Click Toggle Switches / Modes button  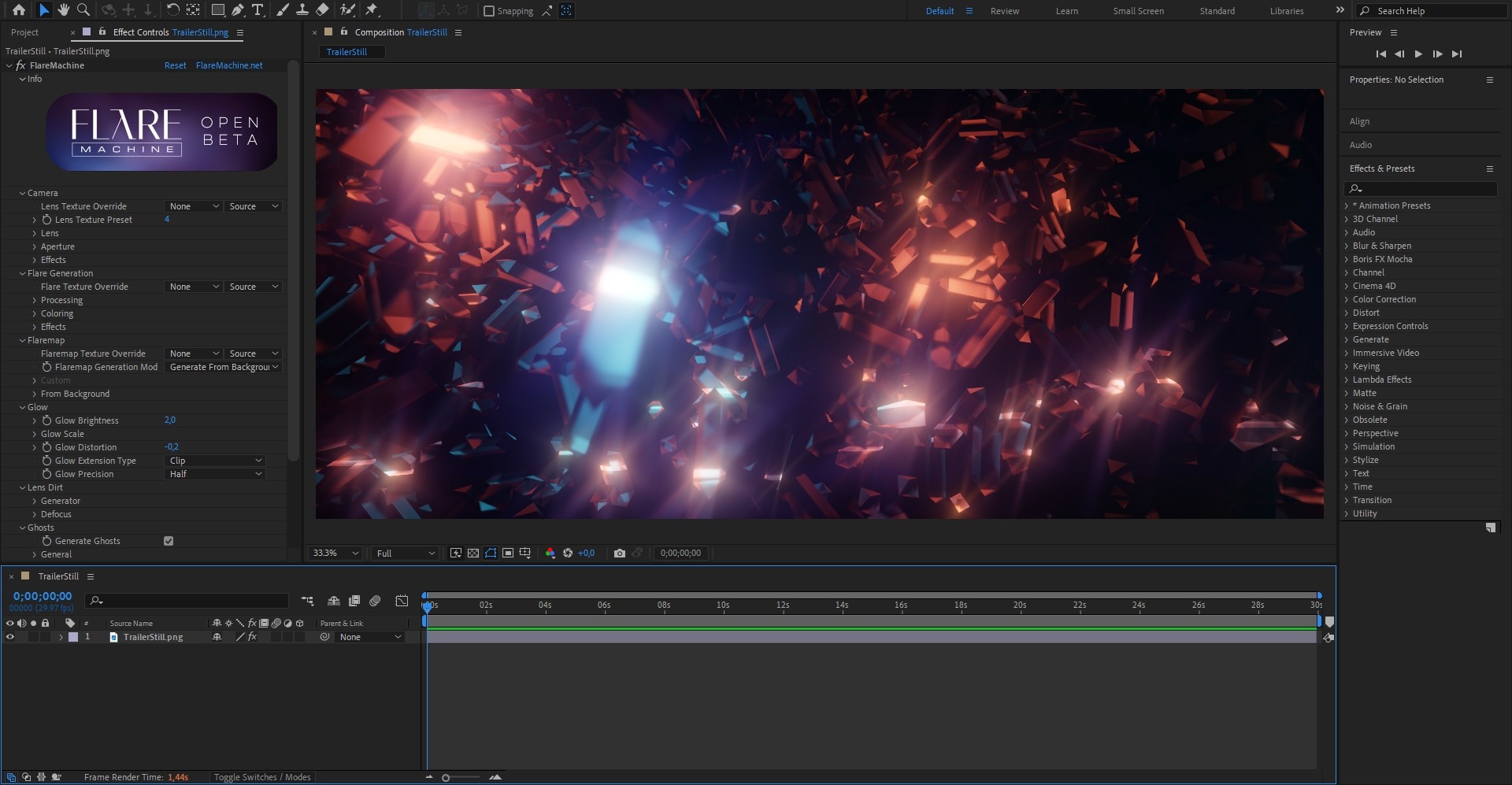[262, 777]
